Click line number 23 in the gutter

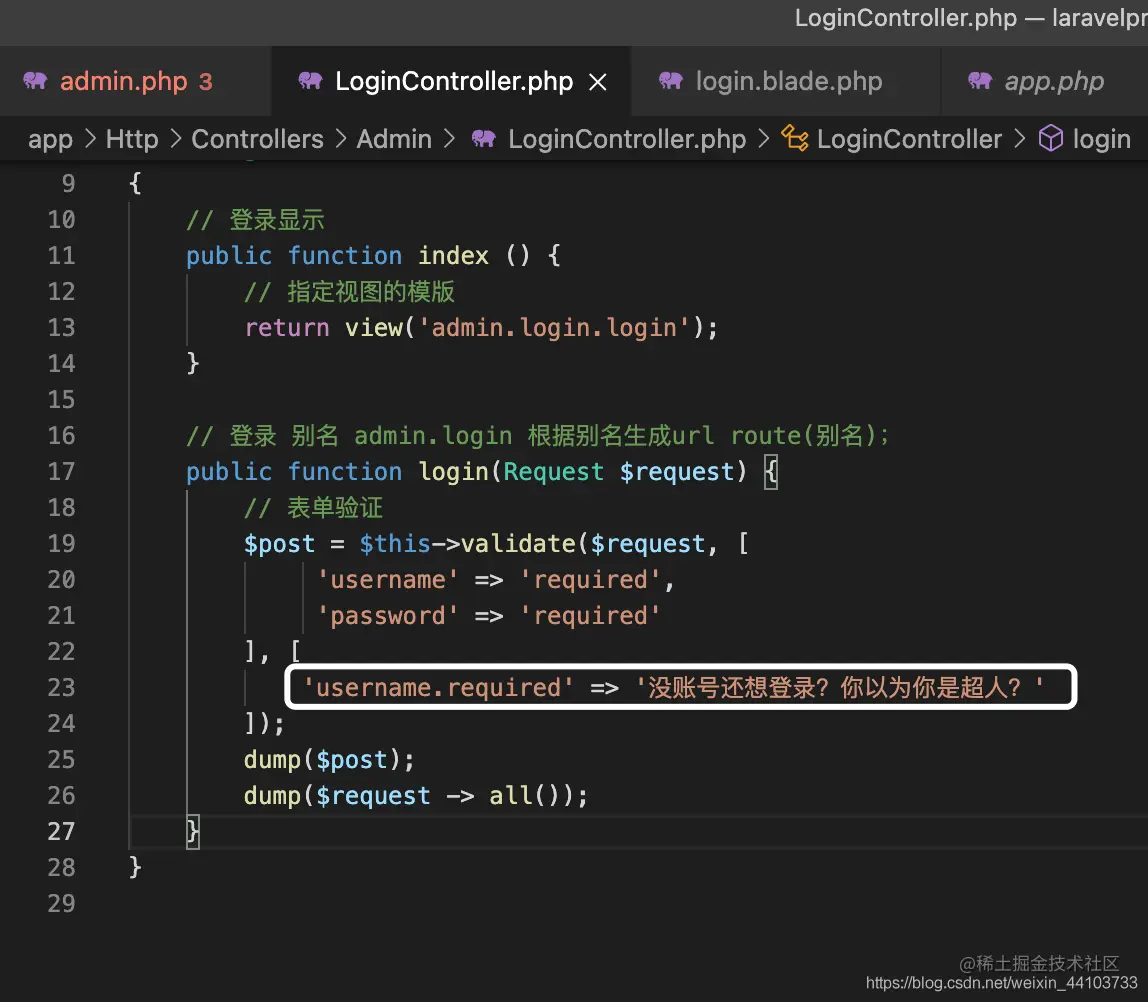coord(62,687)
